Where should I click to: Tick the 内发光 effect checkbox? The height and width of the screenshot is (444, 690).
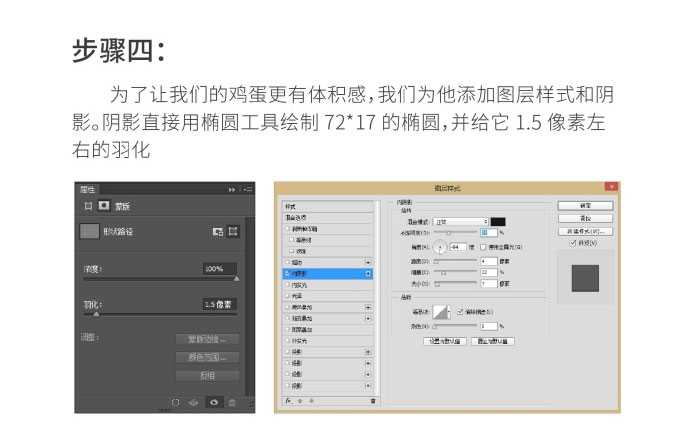coord(289,285)
